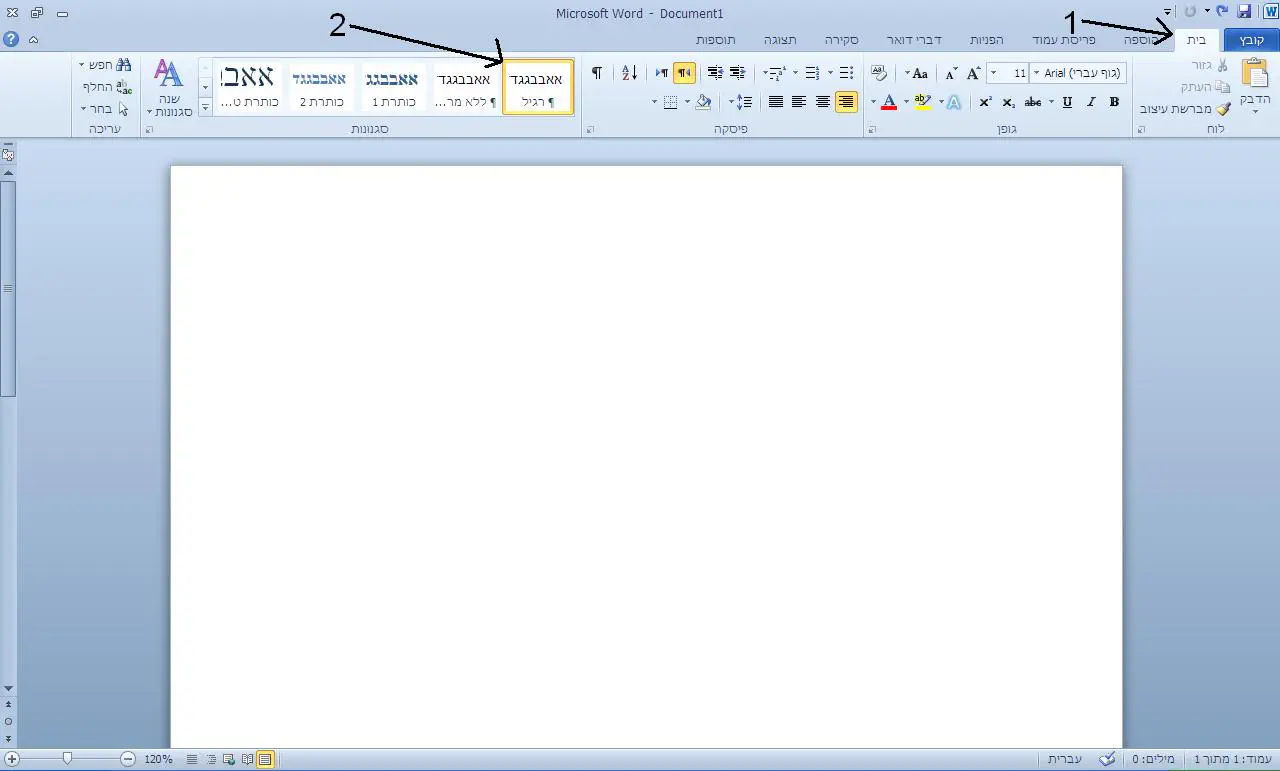1280x771 pixels.
Task: Click the Clear Formatting icon
Action: click(879, 73)
